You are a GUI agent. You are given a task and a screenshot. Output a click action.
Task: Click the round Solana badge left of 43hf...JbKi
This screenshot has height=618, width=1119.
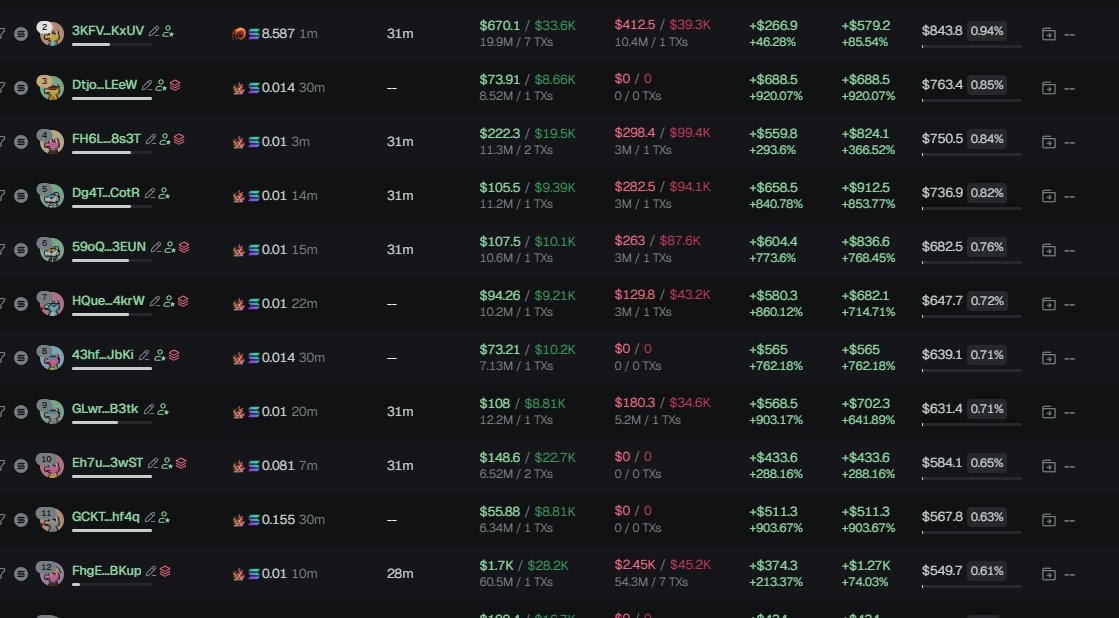22,358
